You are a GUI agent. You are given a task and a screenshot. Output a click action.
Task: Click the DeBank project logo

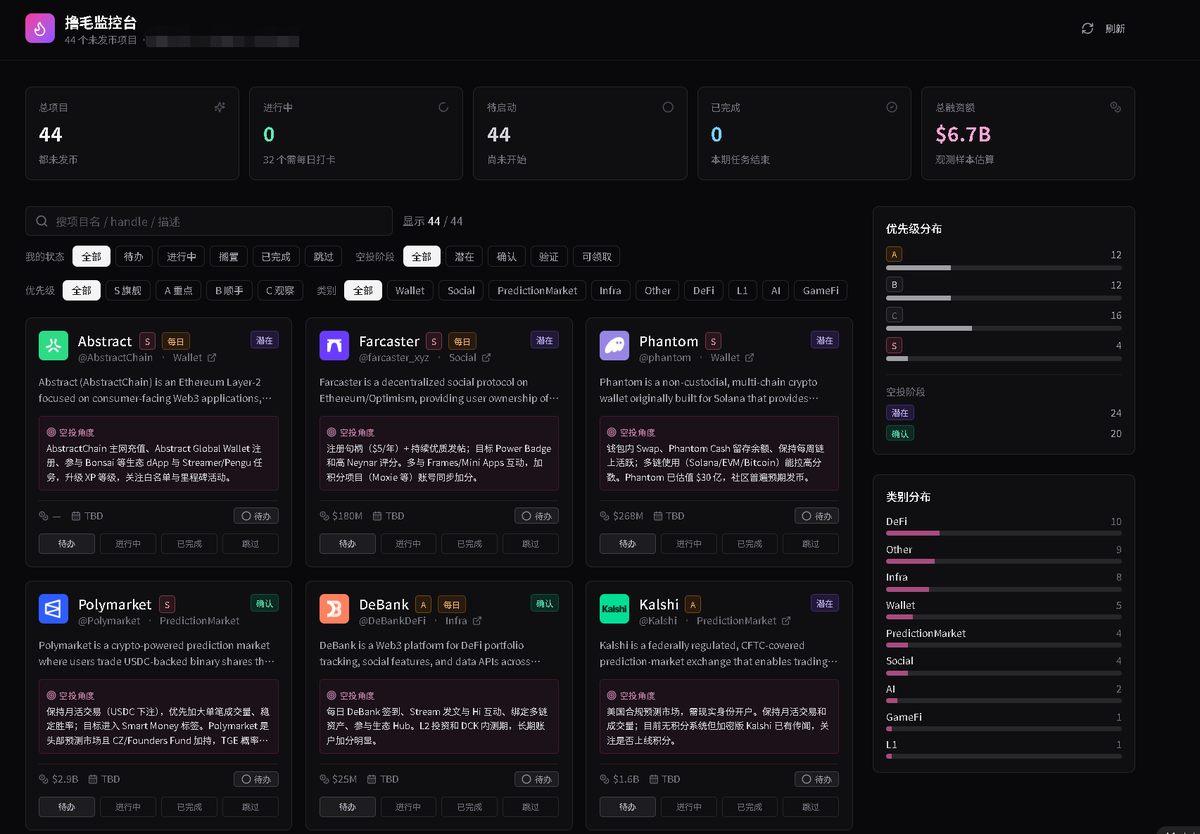click(x=334, y=609)
